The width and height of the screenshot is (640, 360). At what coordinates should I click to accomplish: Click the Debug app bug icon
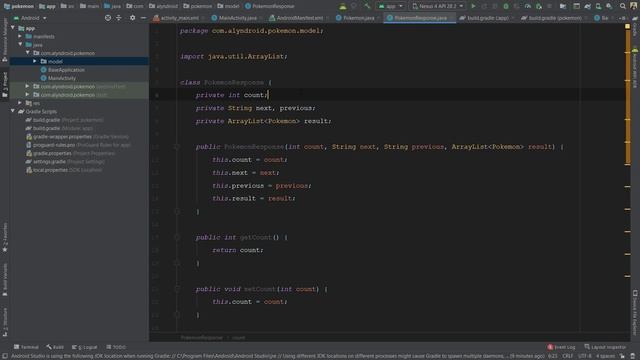click(x=506, y=6)
